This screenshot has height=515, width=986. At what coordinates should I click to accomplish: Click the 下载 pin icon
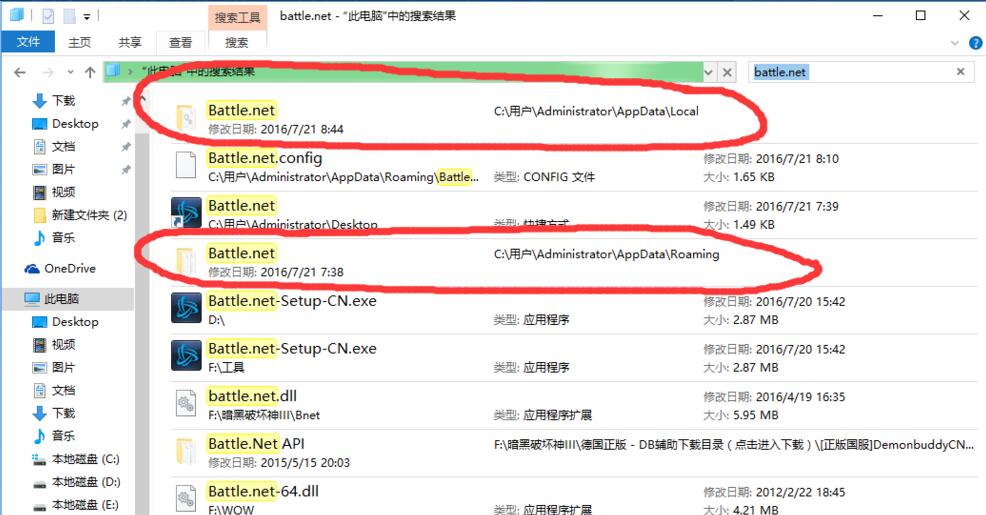[x=126, y=101]
